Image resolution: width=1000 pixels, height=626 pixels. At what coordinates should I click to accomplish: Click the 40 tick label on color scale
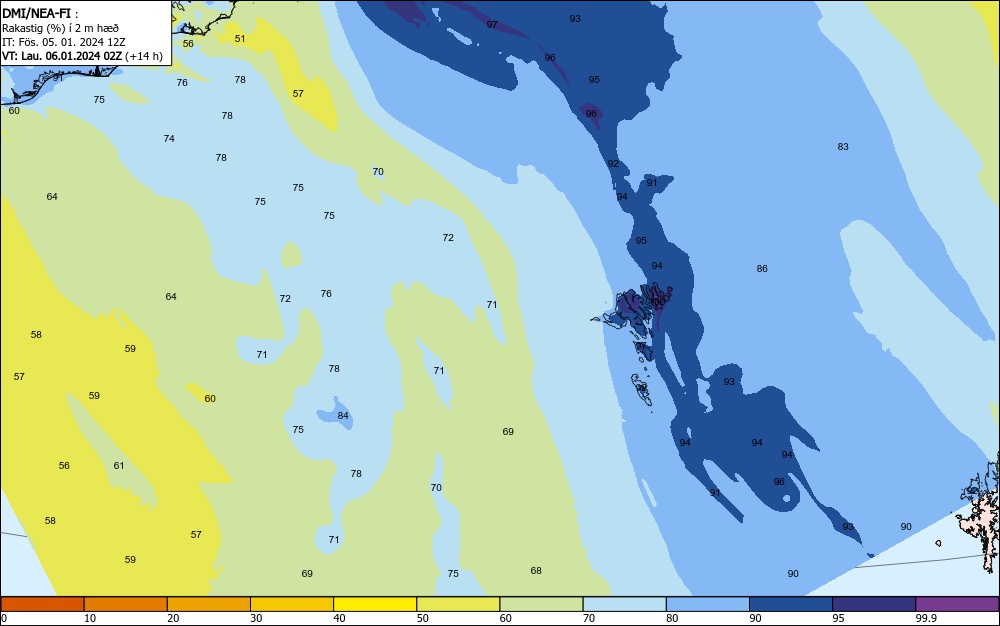coord(339,618)
